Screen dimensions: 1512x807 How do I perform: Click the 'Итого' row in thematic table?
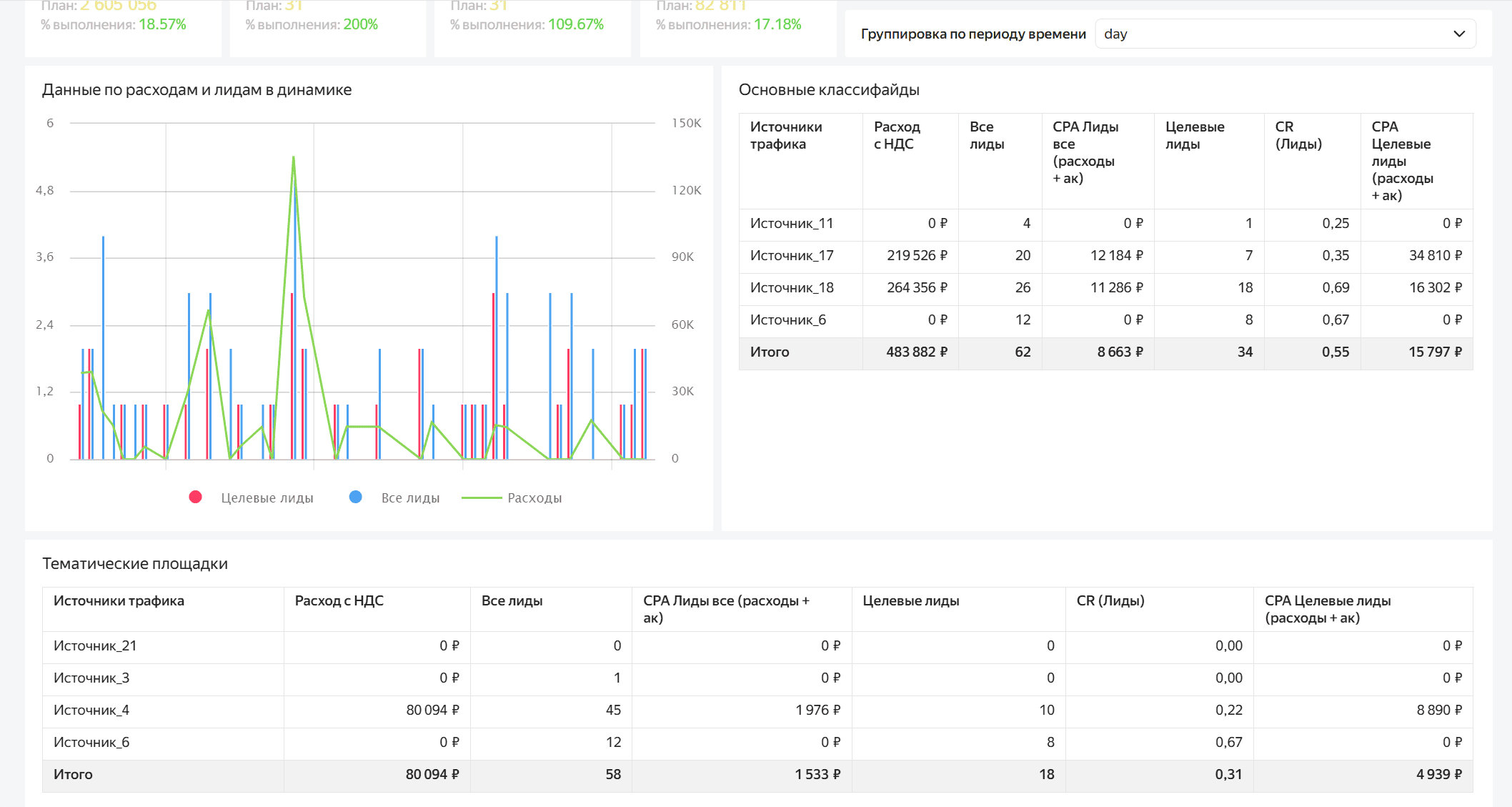click(73, 774)
